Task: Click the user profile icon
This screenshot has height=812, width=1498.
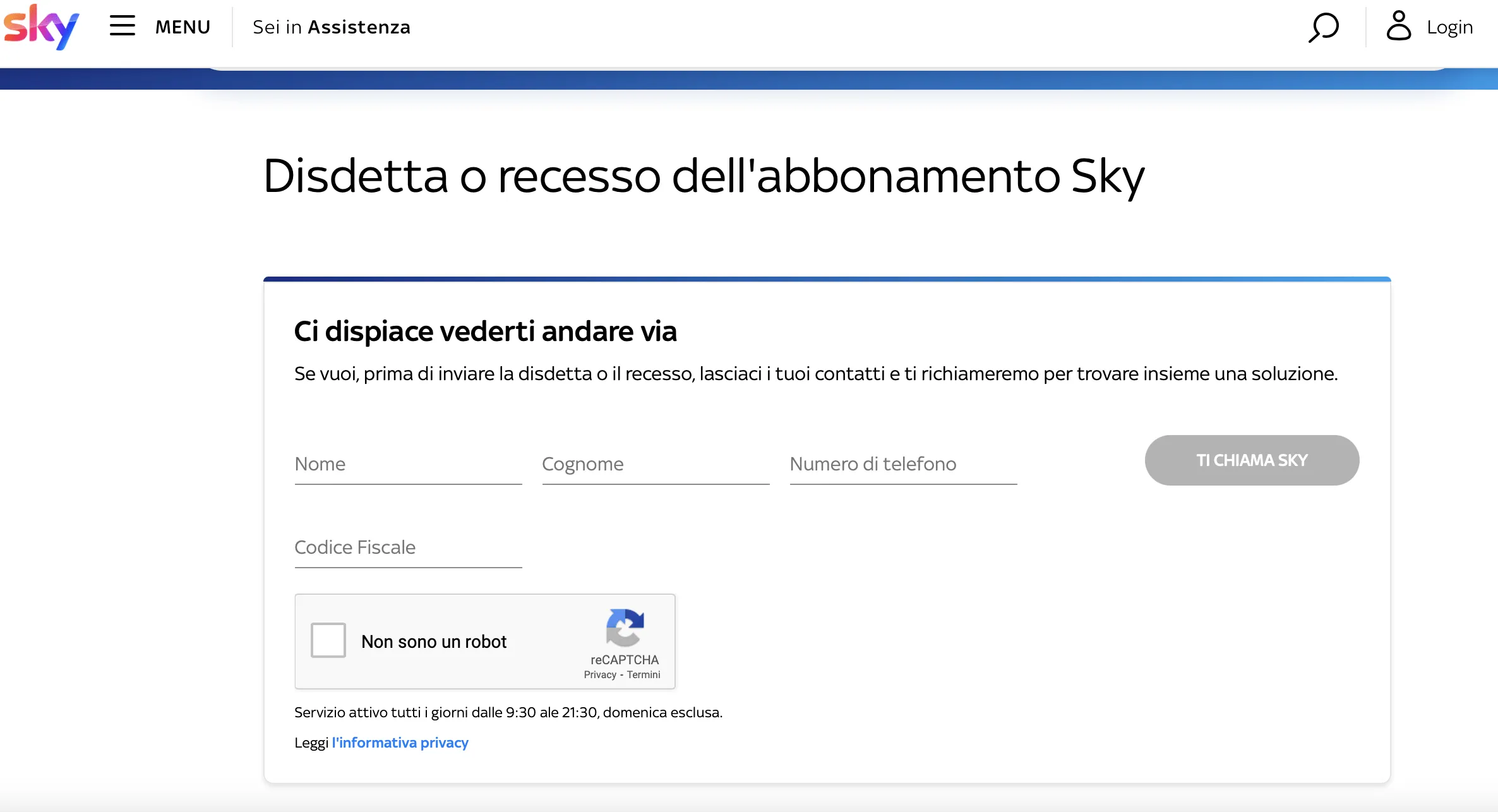Action: pos(1398,26)
